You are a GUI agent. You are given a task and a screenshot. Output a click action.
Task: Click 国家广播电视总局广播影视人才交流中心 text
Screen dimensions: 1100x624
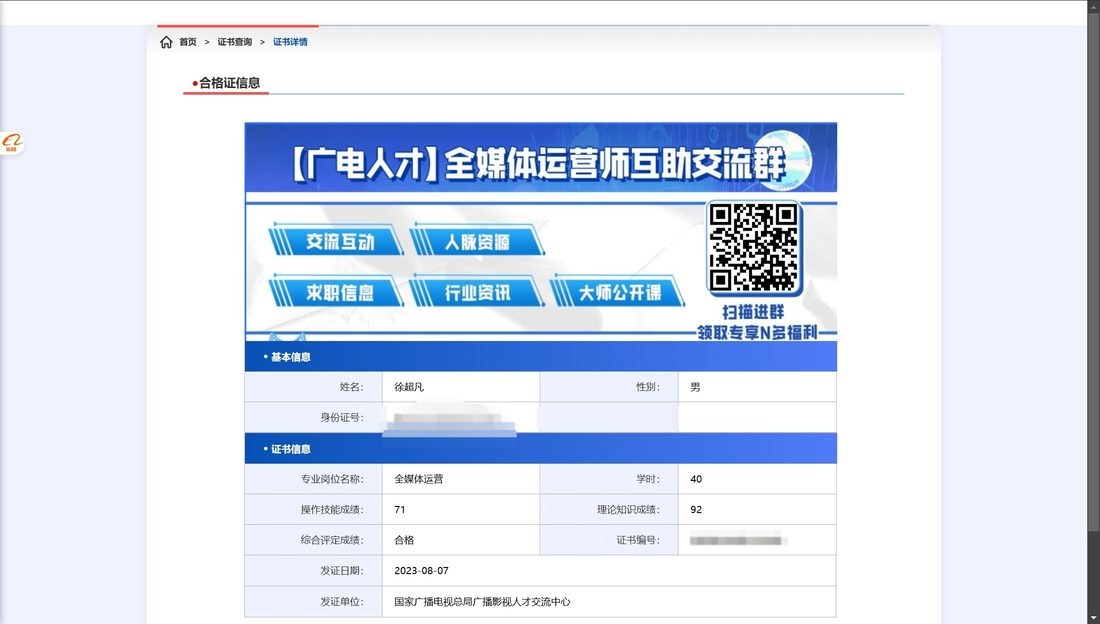[x=482, y=602]
